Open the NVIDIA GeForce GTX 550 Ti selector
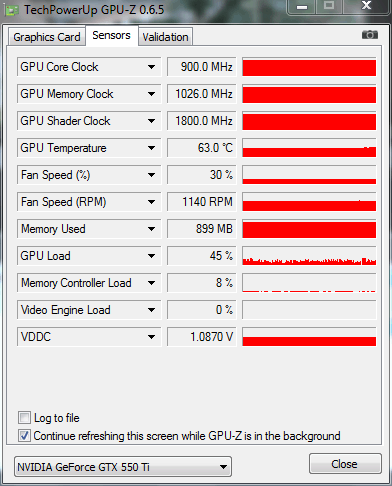This screenshot has height=486, width=392. pyautogui.click(x=123, y=467)
